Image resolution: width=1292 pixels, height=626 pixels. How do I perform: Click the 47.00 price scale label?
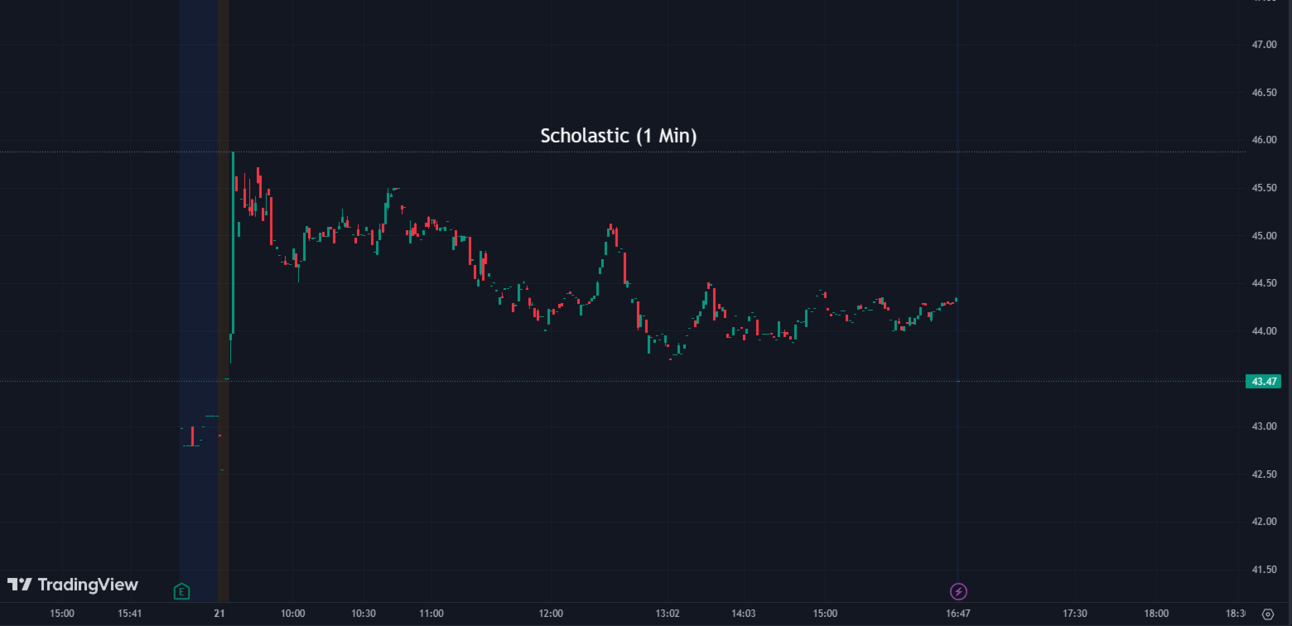pos(1264,45)
